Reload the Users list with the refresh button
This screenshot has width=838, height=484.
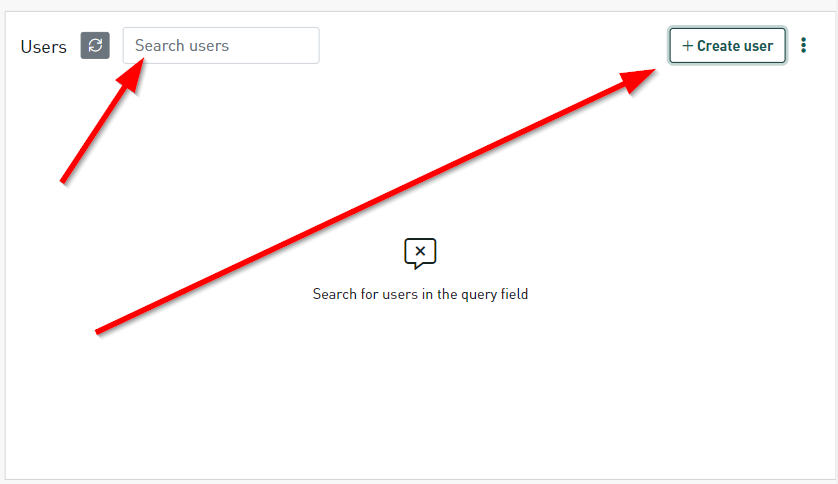pos(95,45)
